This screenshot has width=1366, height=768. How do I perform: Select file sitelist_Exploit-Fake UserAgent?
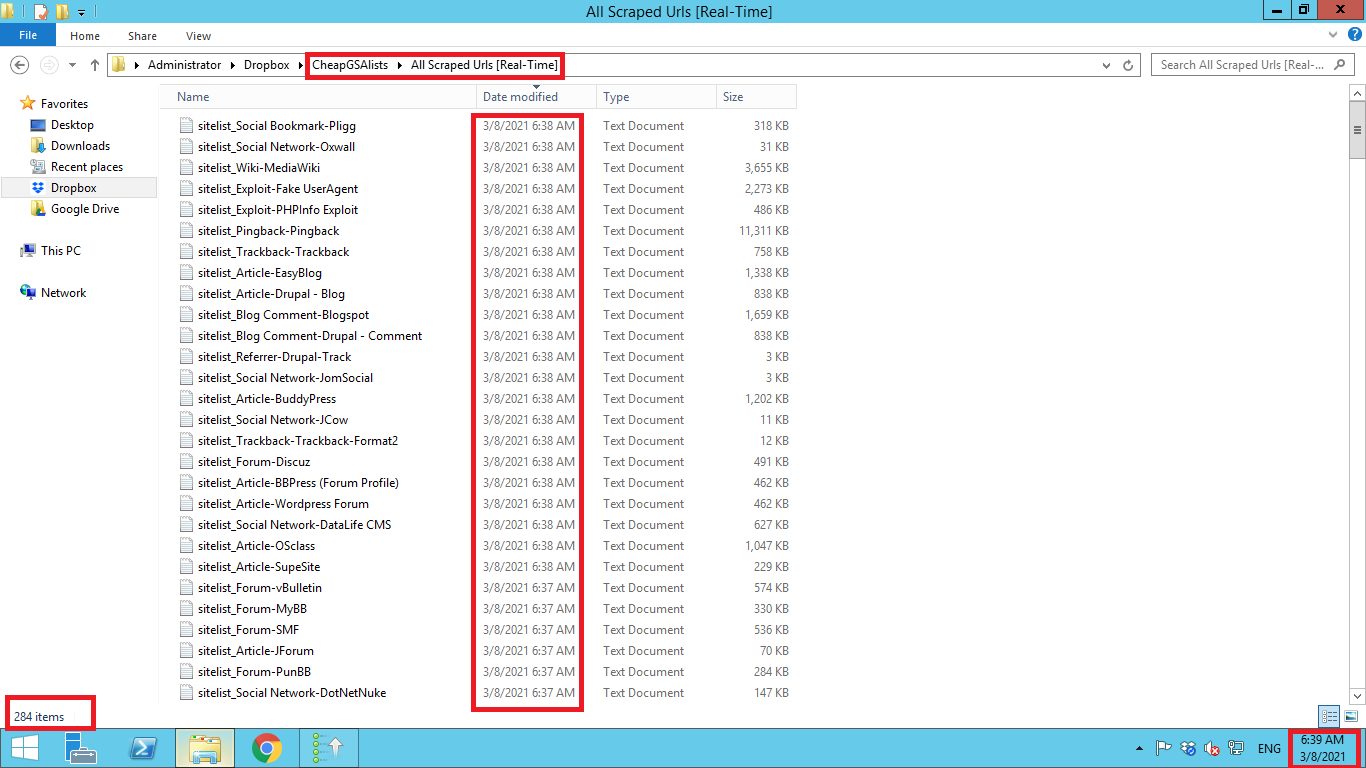278,189
